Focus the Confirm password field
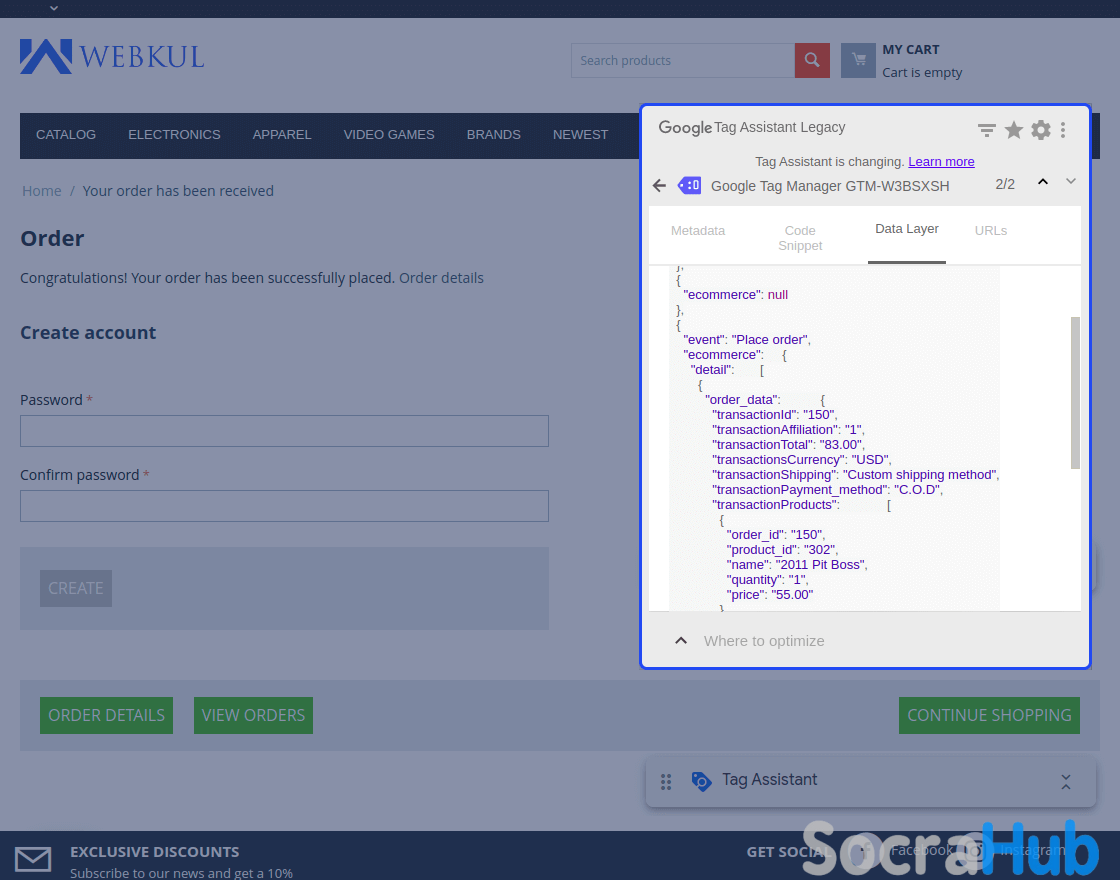 [x=284, y=506]
